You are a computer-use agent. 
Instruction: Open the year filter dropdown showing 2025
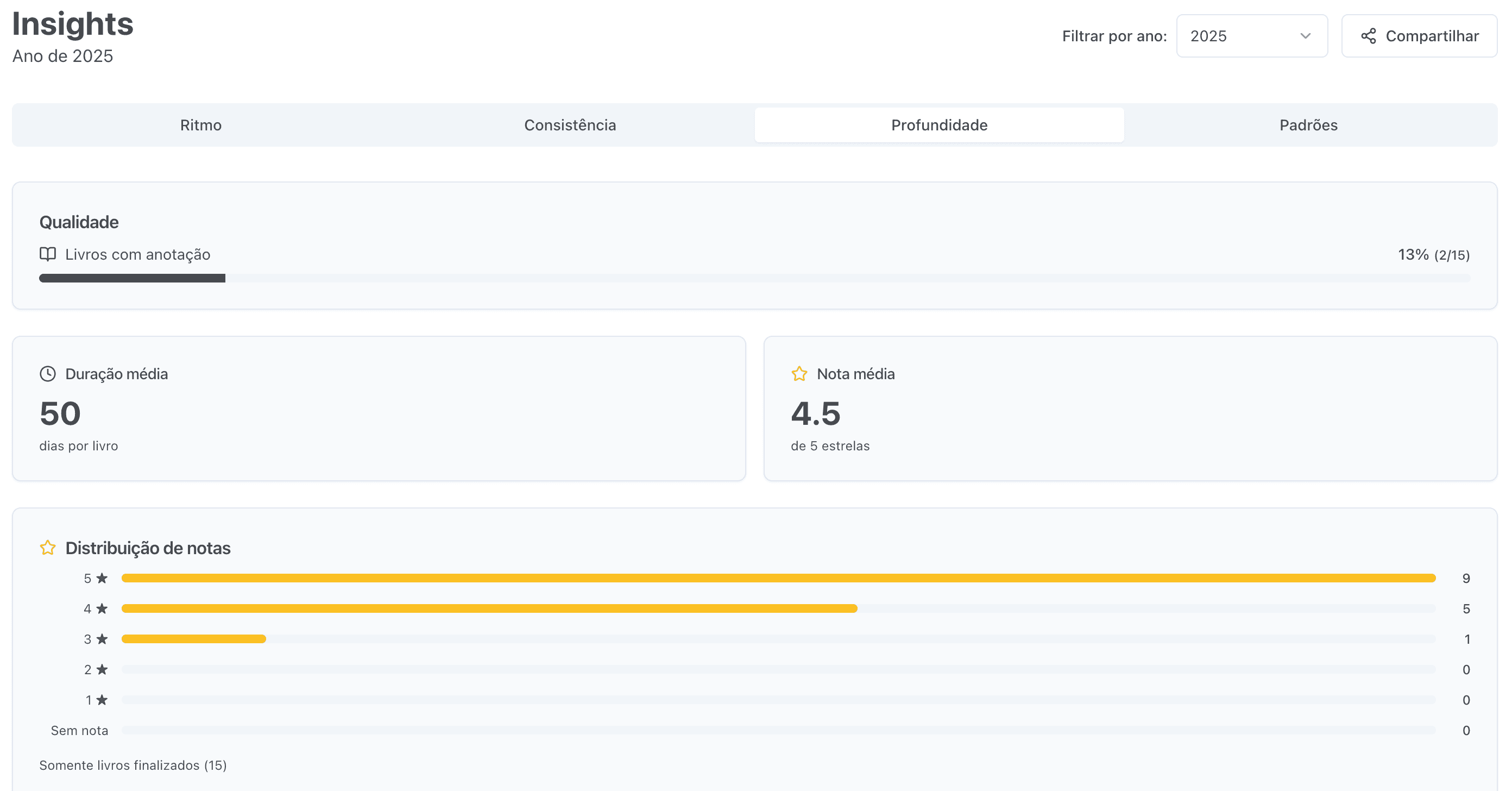tap(1251, 36)
